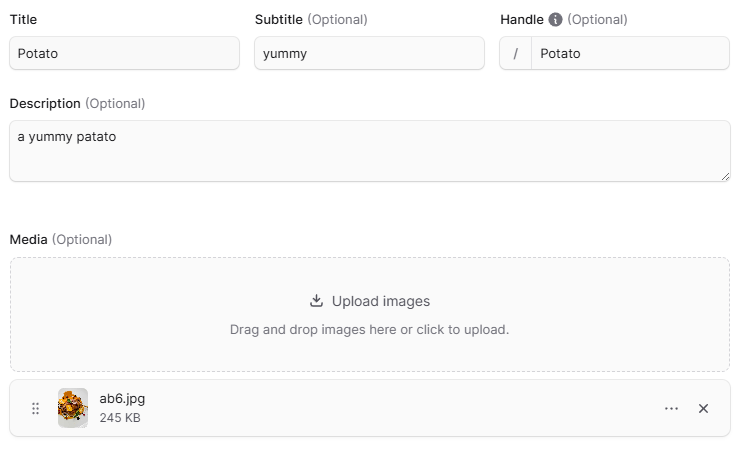Click the upload arrow icon
Image resolution: width=744 pixels, height=454 pixels.
(316, 301)
